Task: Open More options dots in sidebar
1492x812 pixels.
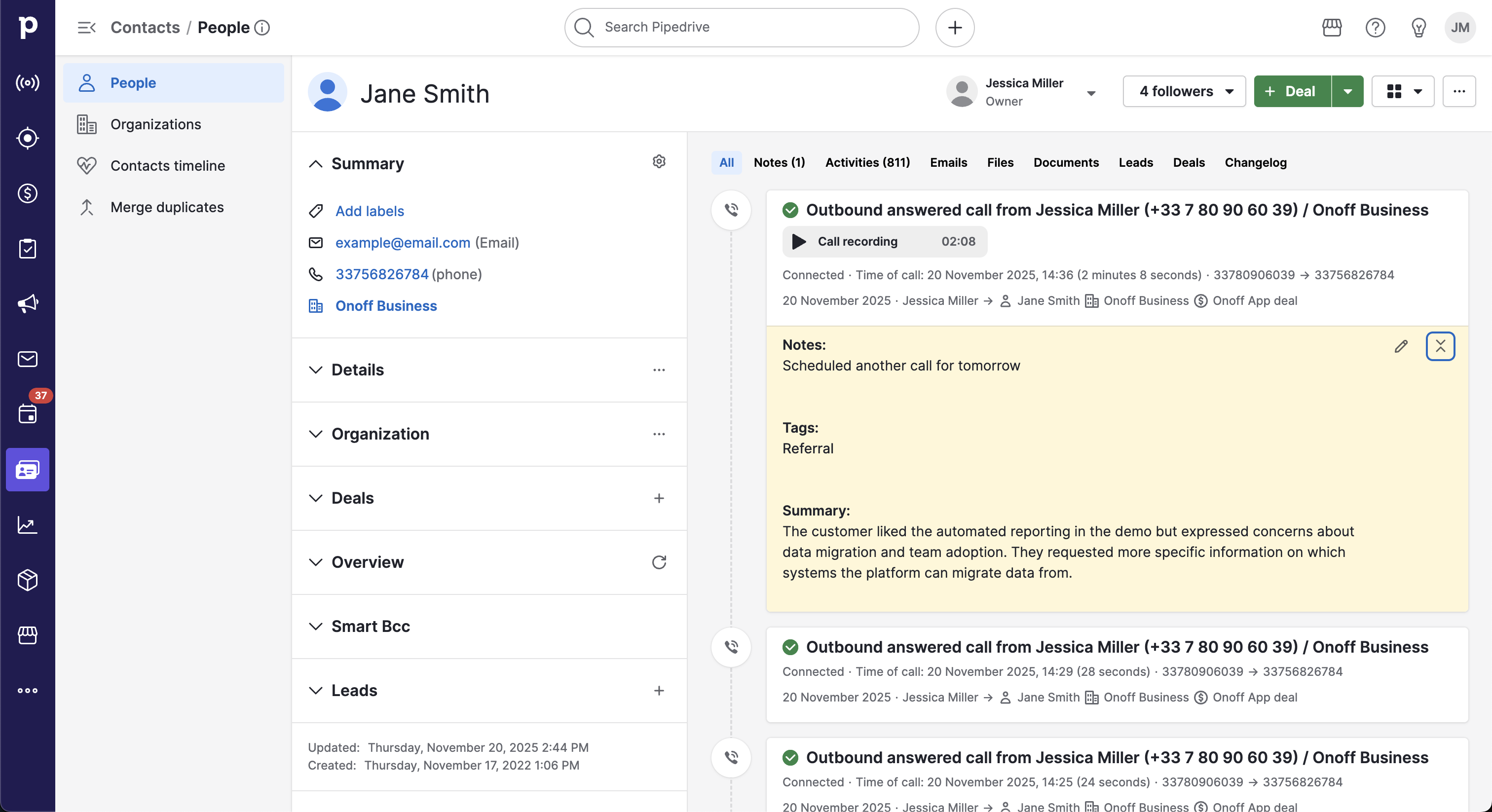Action: (x=27, y=690)
